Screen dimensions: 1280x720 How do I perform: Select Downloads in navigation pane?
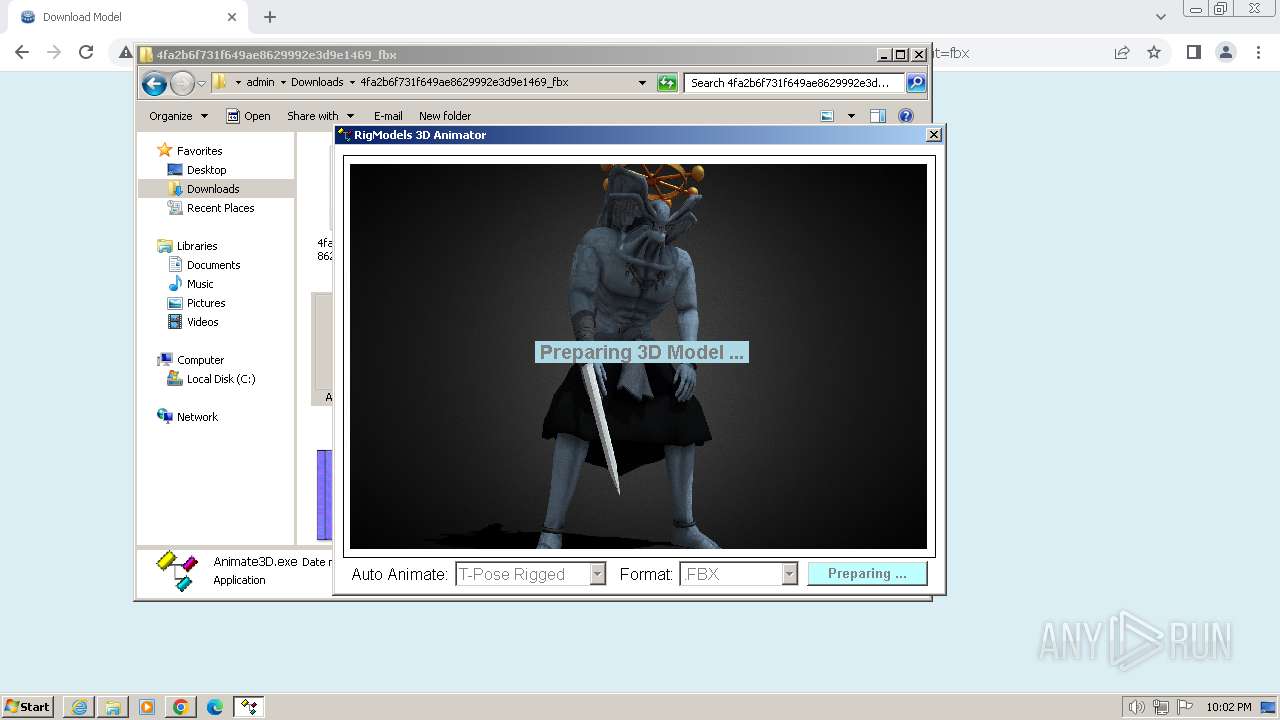(213, 189)
